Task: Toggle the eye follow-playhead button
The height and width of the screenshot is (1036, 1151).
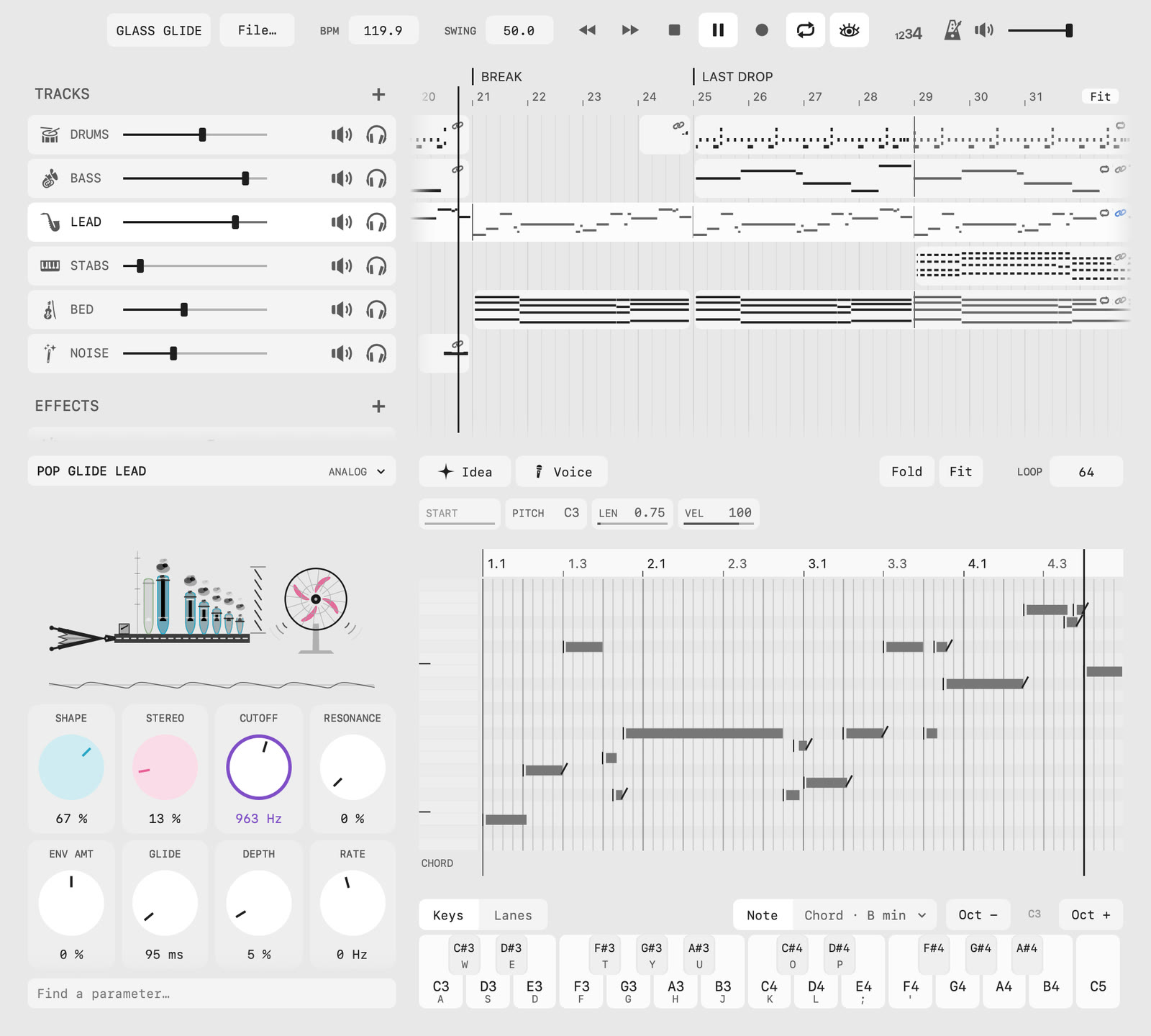Action: pos(850,30)
